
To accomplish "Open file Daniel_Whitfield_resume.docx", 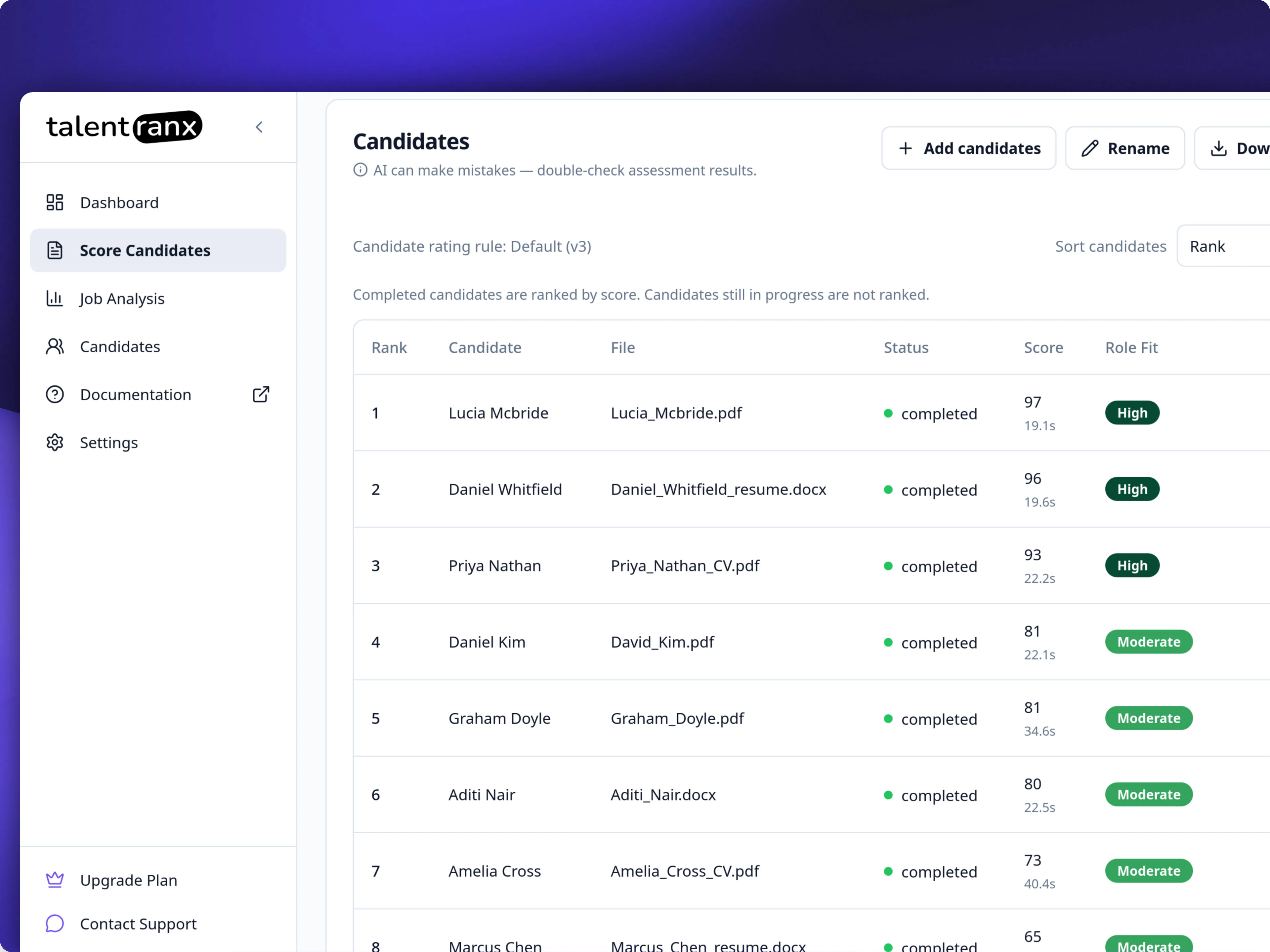I will click(718, 489).
